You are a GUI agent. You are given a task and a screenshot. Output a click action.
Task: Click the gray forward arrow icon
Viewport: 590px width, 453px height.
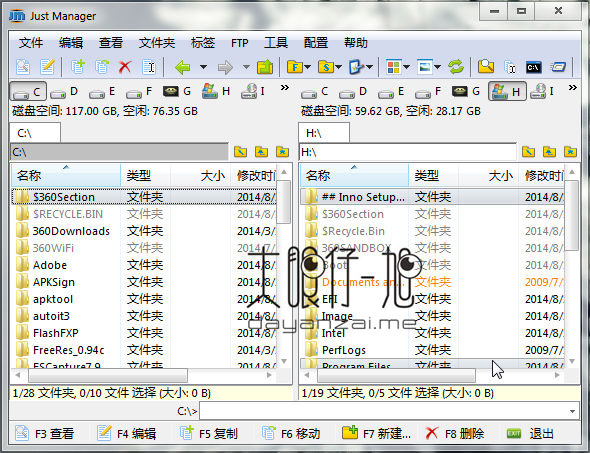(x=225, y=67)
